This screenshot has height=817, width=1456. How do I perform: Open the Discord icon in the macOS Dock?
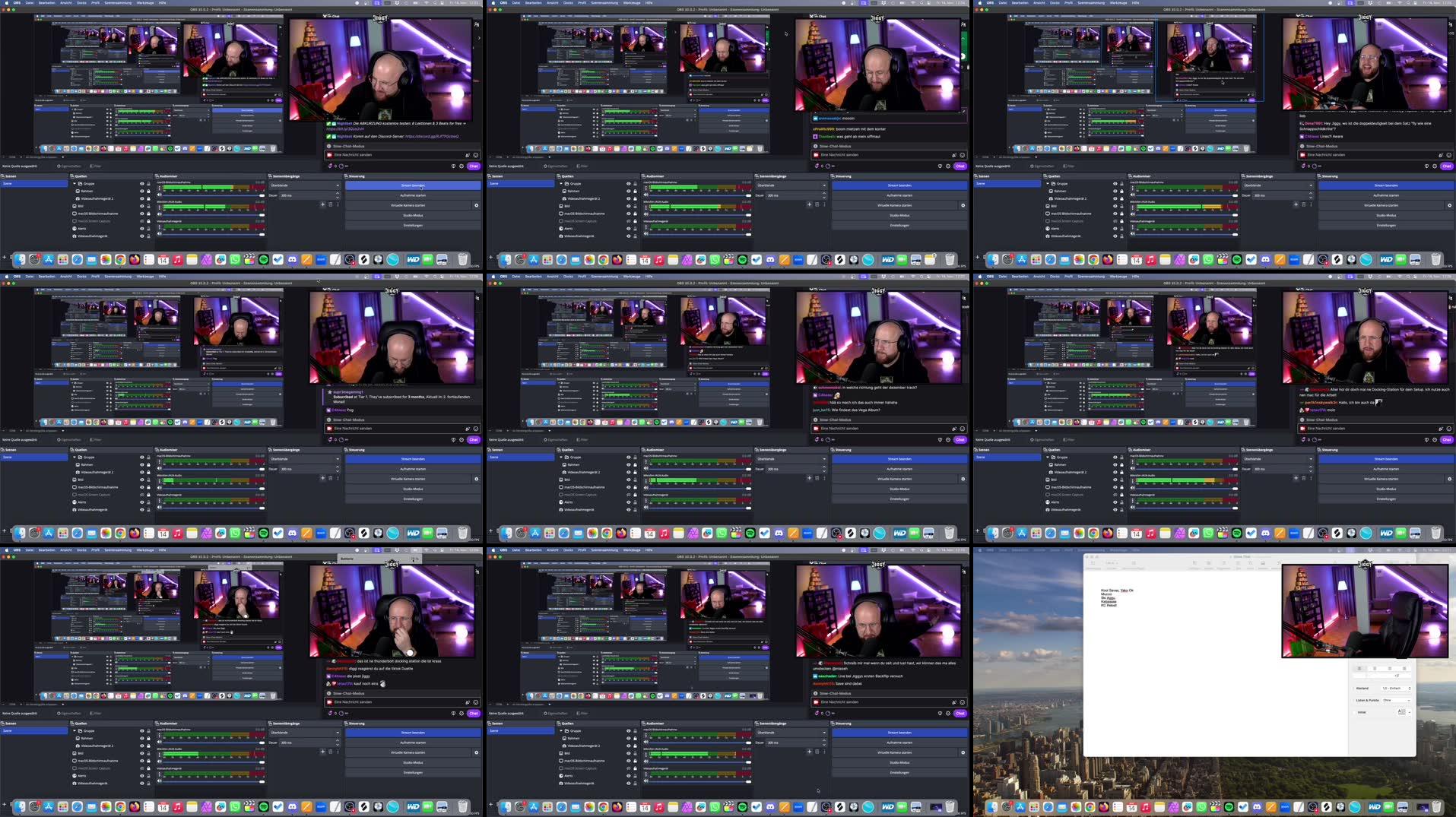coord(292,260)
